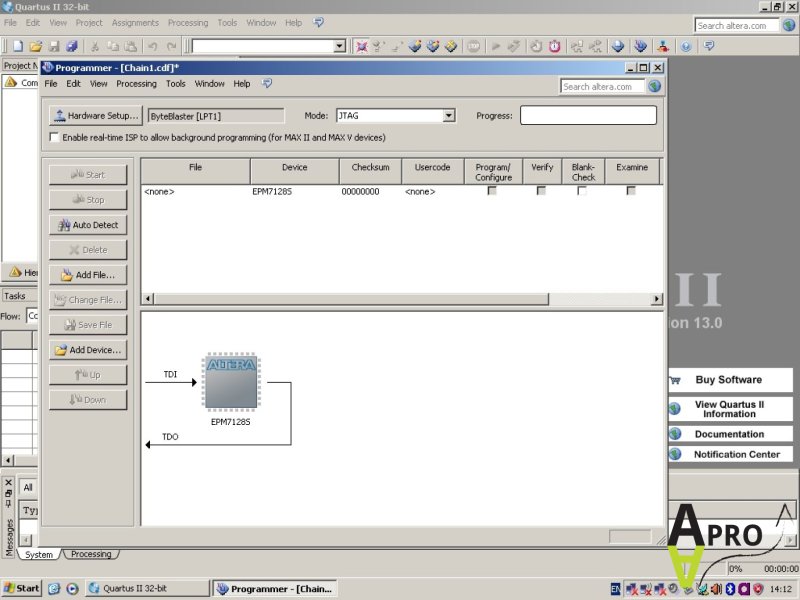
Task: Switch to the Processing messages tab
Action: tap(91, 554)
